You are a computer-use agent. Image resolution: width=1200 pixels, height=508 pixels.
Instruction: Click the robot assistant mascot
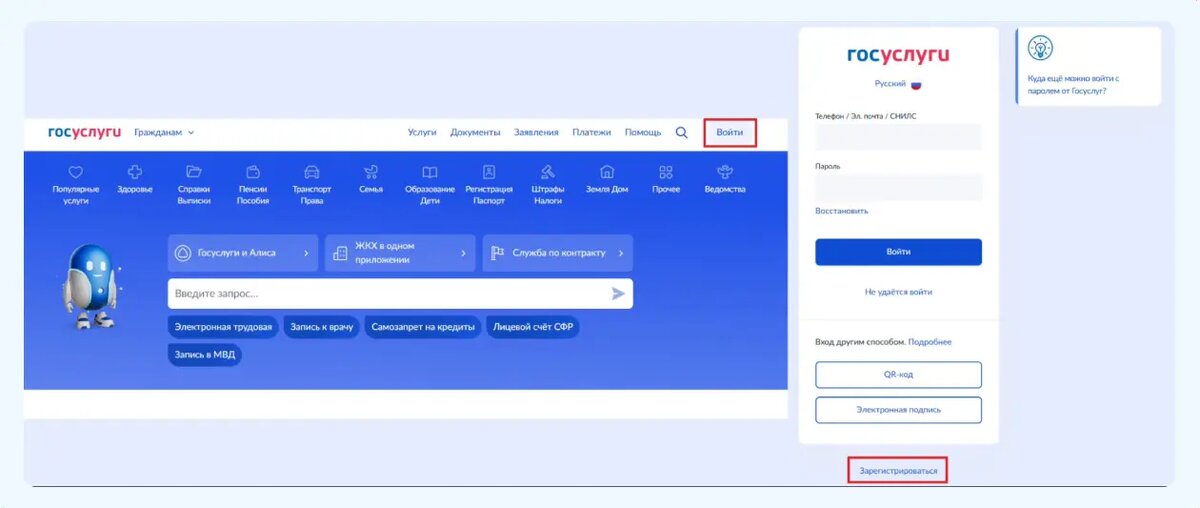91,287
